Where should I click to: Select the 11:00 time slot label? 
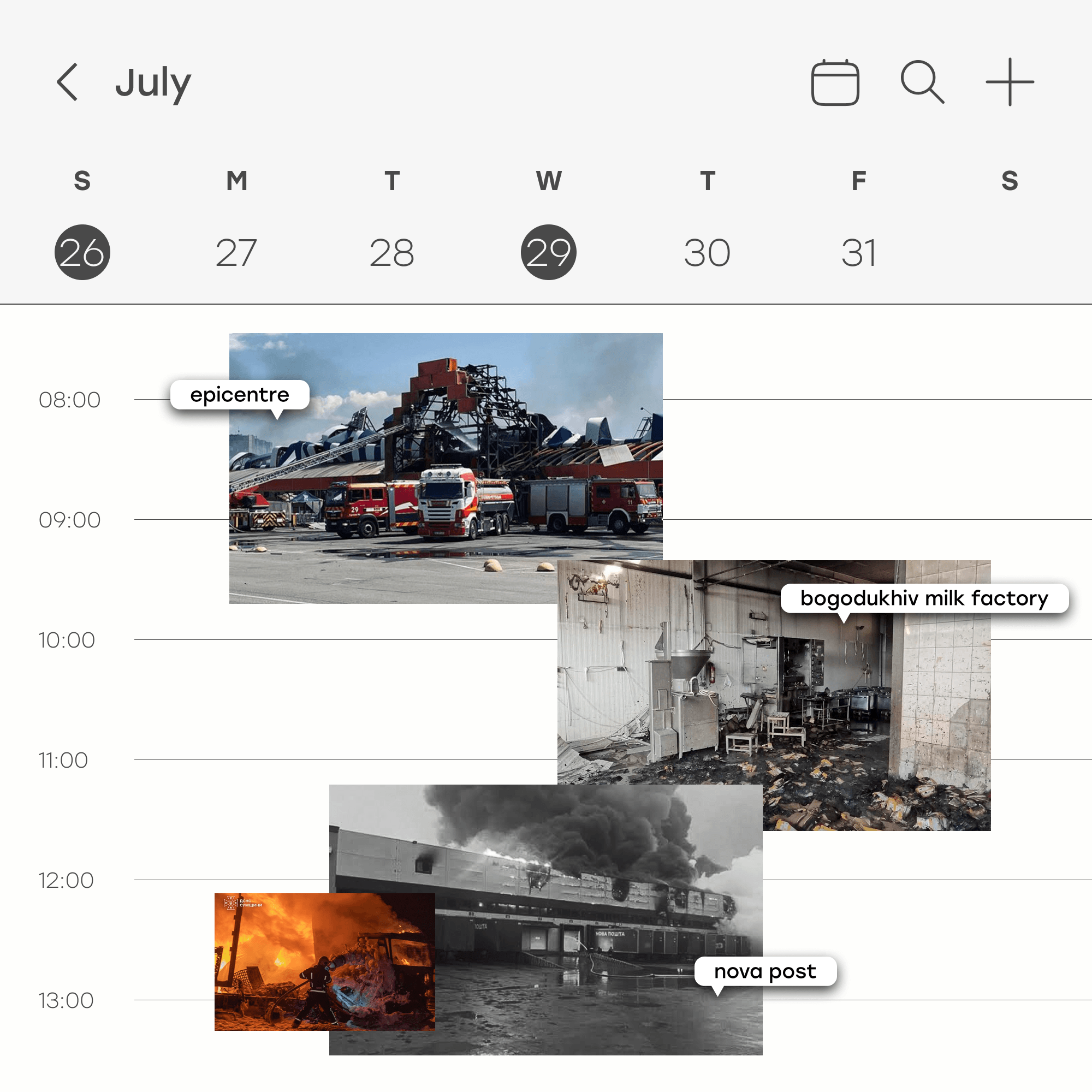63,761
